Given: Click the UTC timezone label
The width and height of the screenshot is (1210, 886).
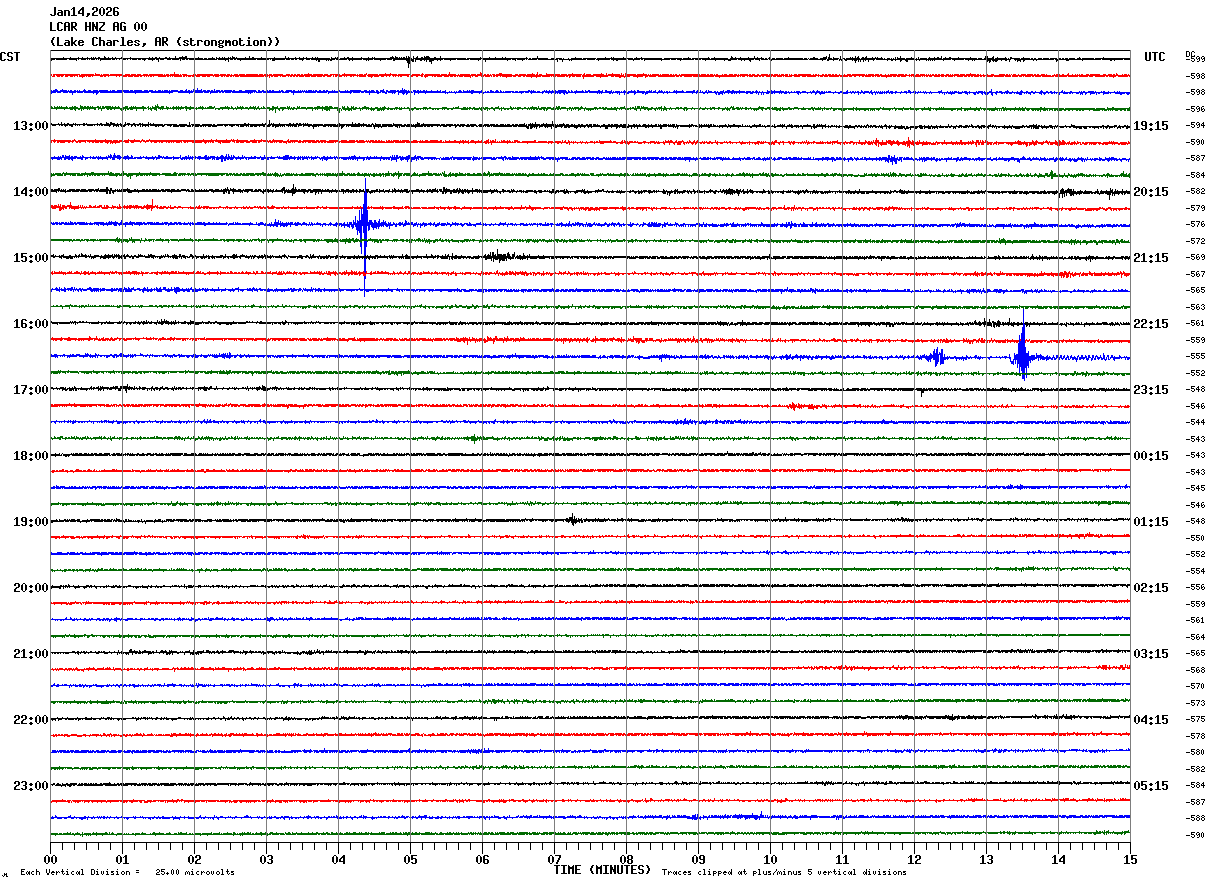Looking at the screenshot, I should [x=1155, y=57].
